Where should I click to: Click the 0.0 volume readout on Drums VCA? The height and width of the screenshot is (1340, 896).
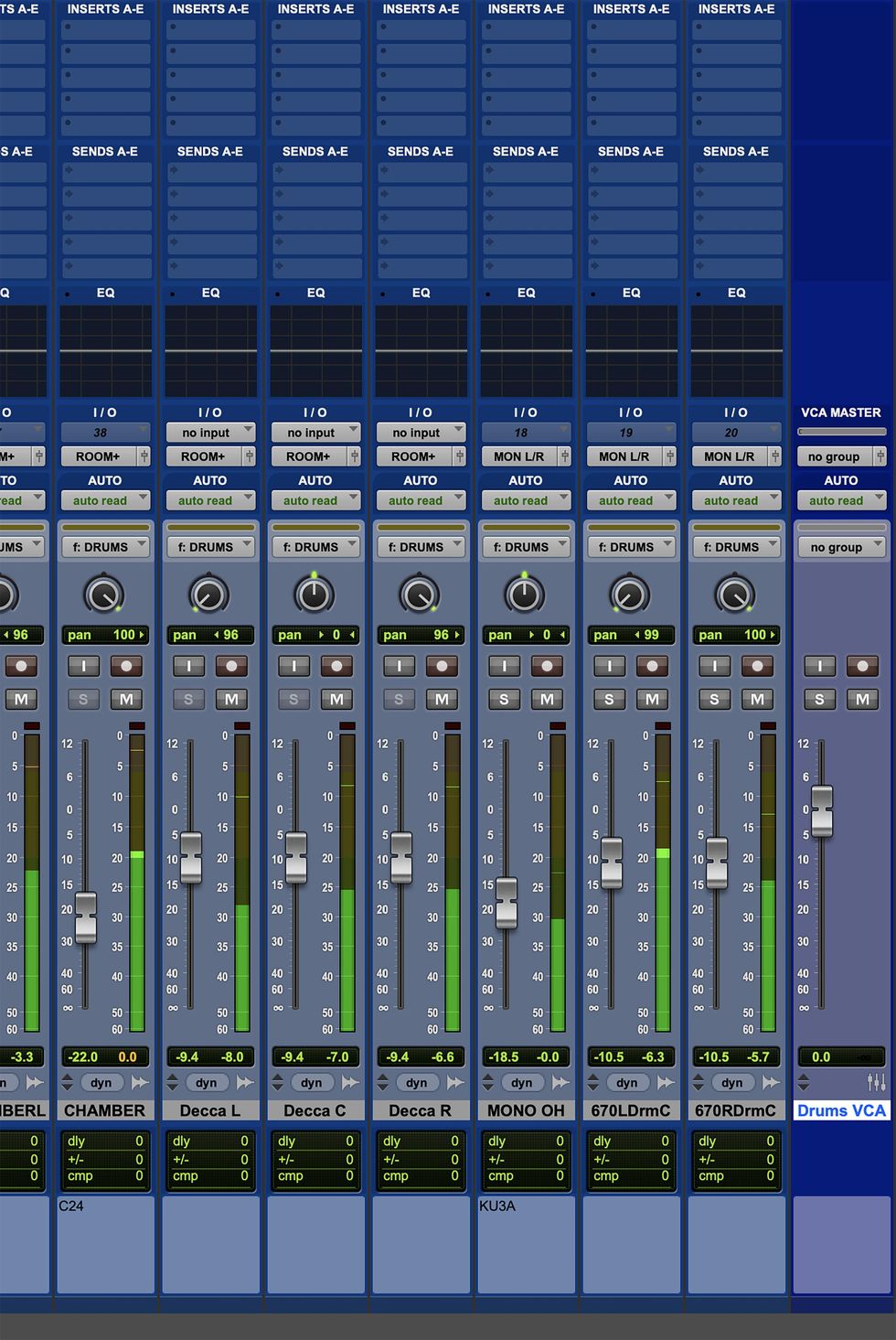point(821,1056)
